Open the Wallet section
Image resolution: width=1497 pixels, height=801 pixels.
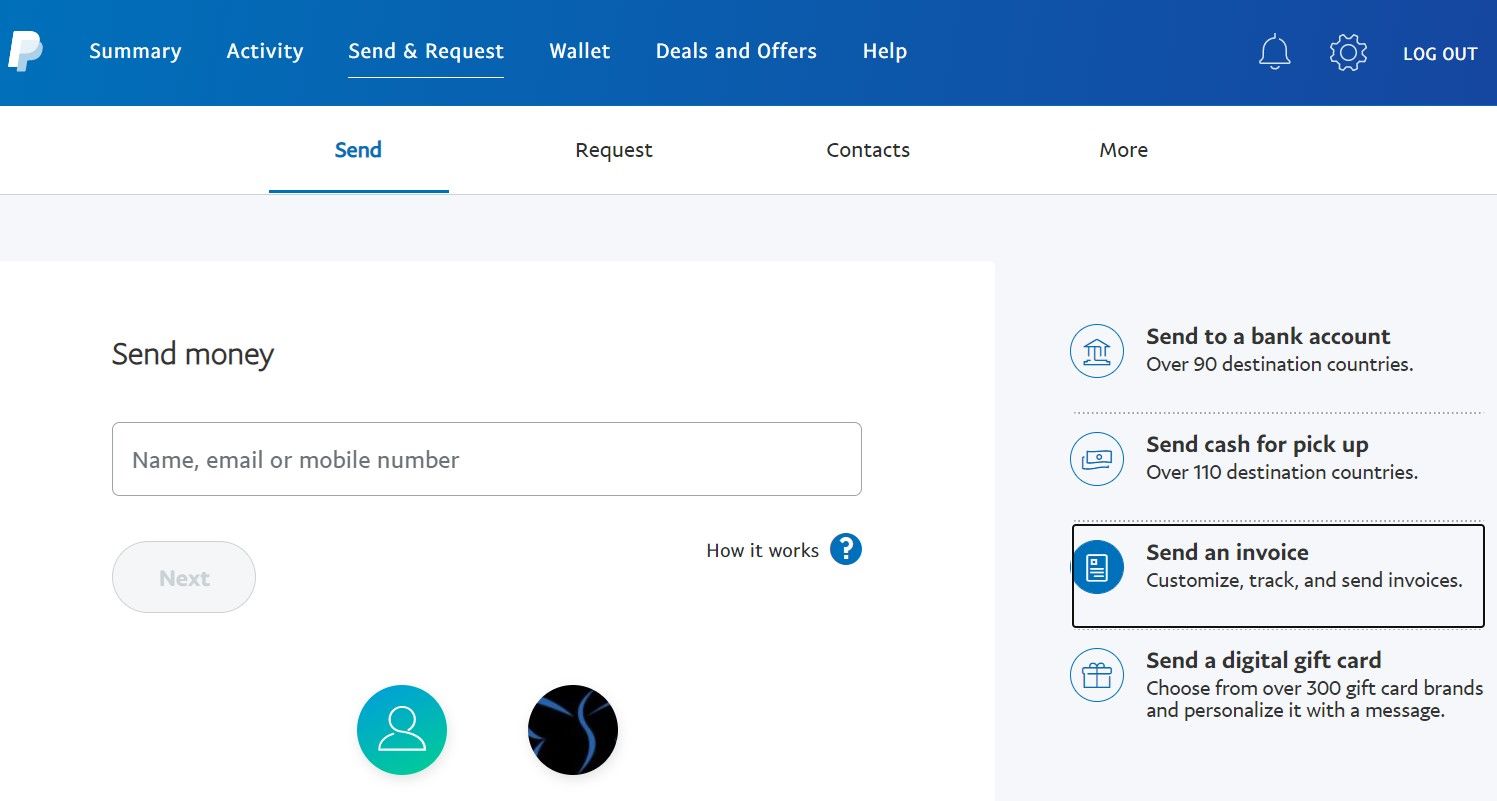point(579,51)
